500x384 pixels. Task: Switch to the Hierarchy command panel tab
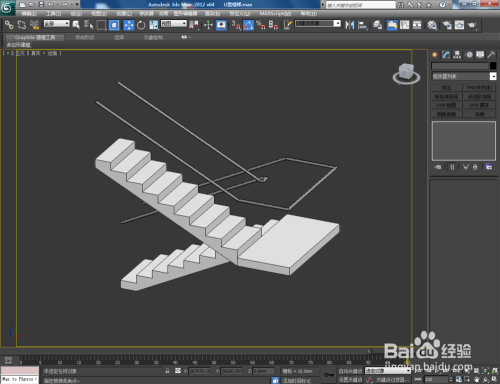[457, 55]
